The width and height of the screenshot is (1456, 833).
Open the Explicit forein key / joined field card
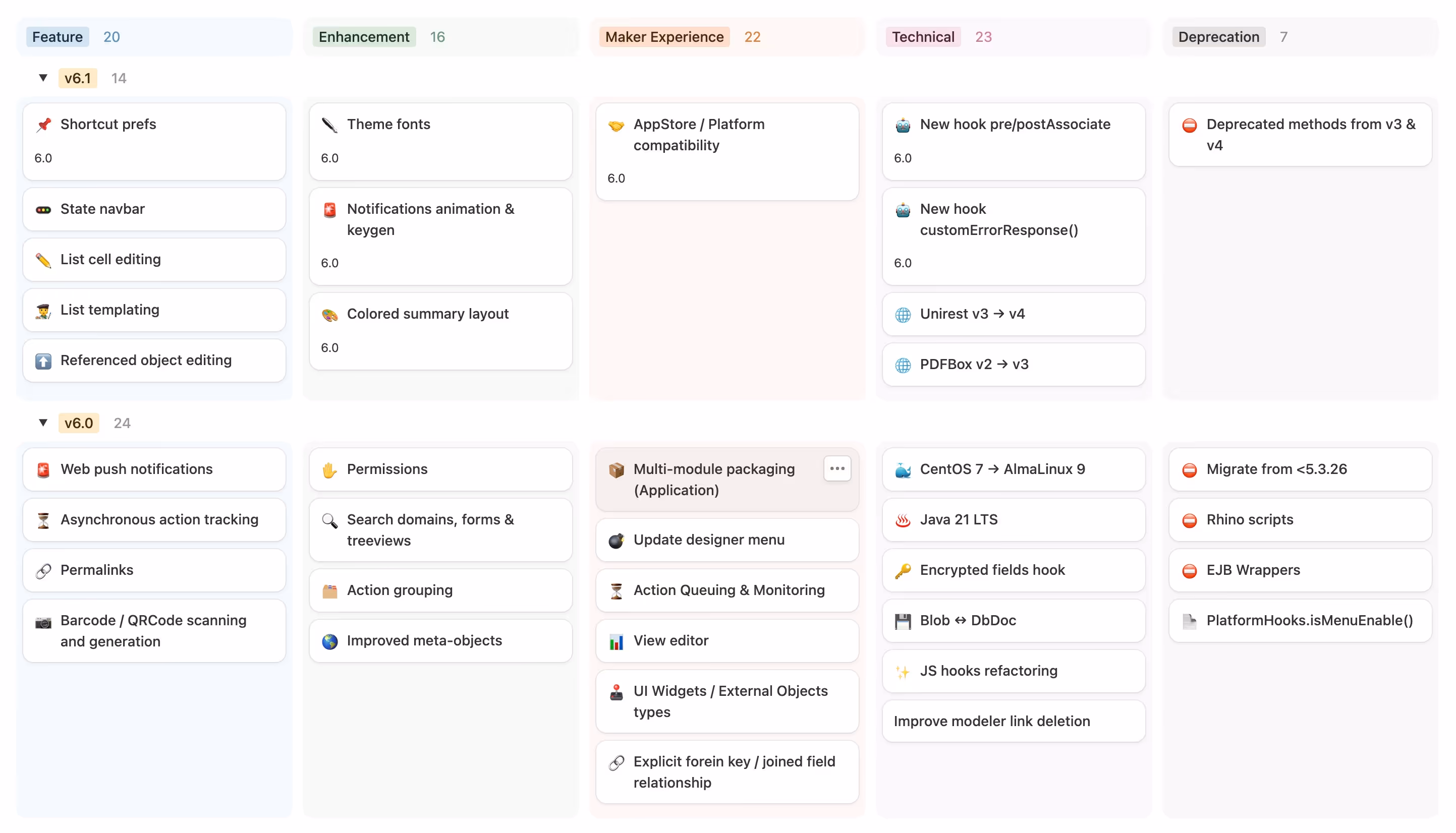pos(727,772)
